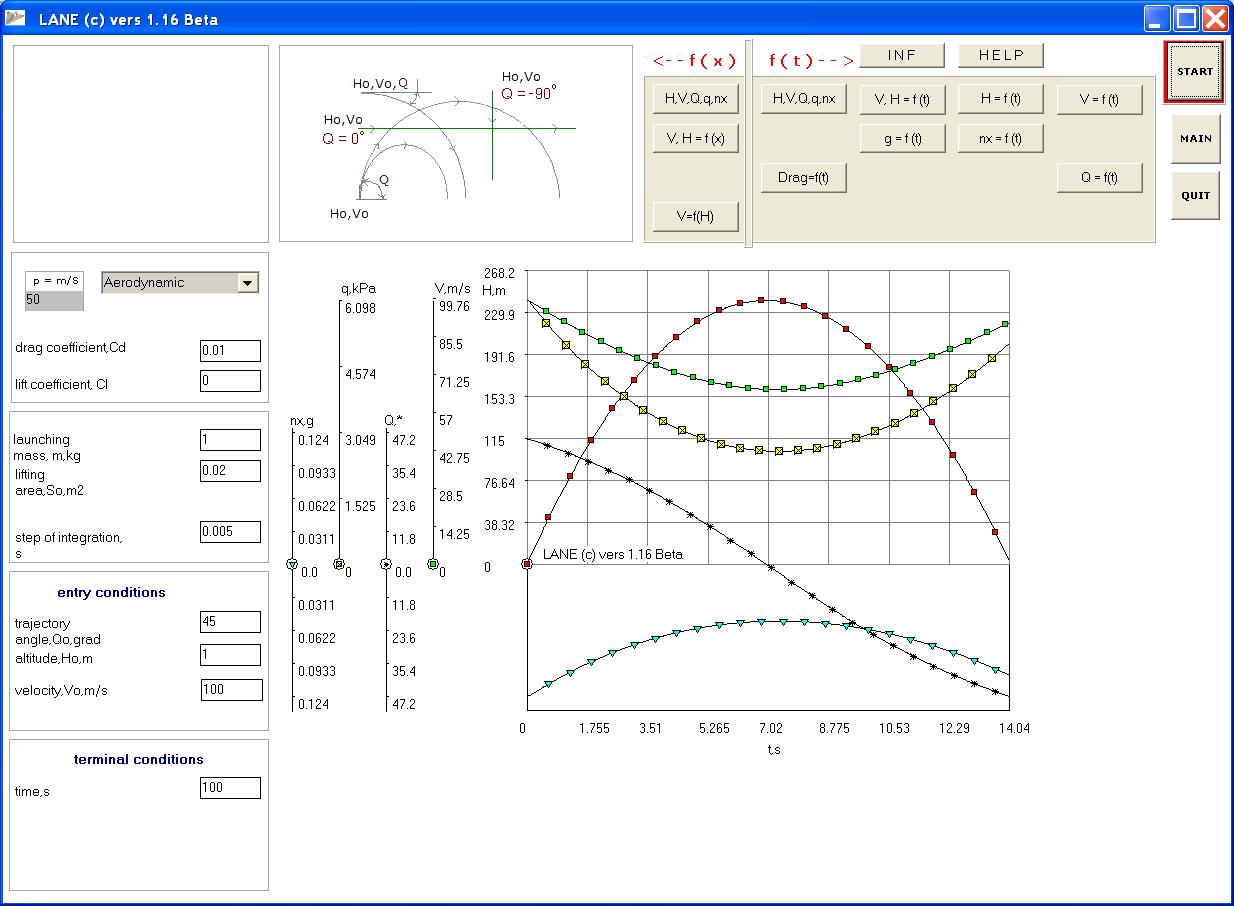This screenshot has width=1234, height=906.
Task: Click the drag coefficient Cd input field
Action: [x=230, y=351]
